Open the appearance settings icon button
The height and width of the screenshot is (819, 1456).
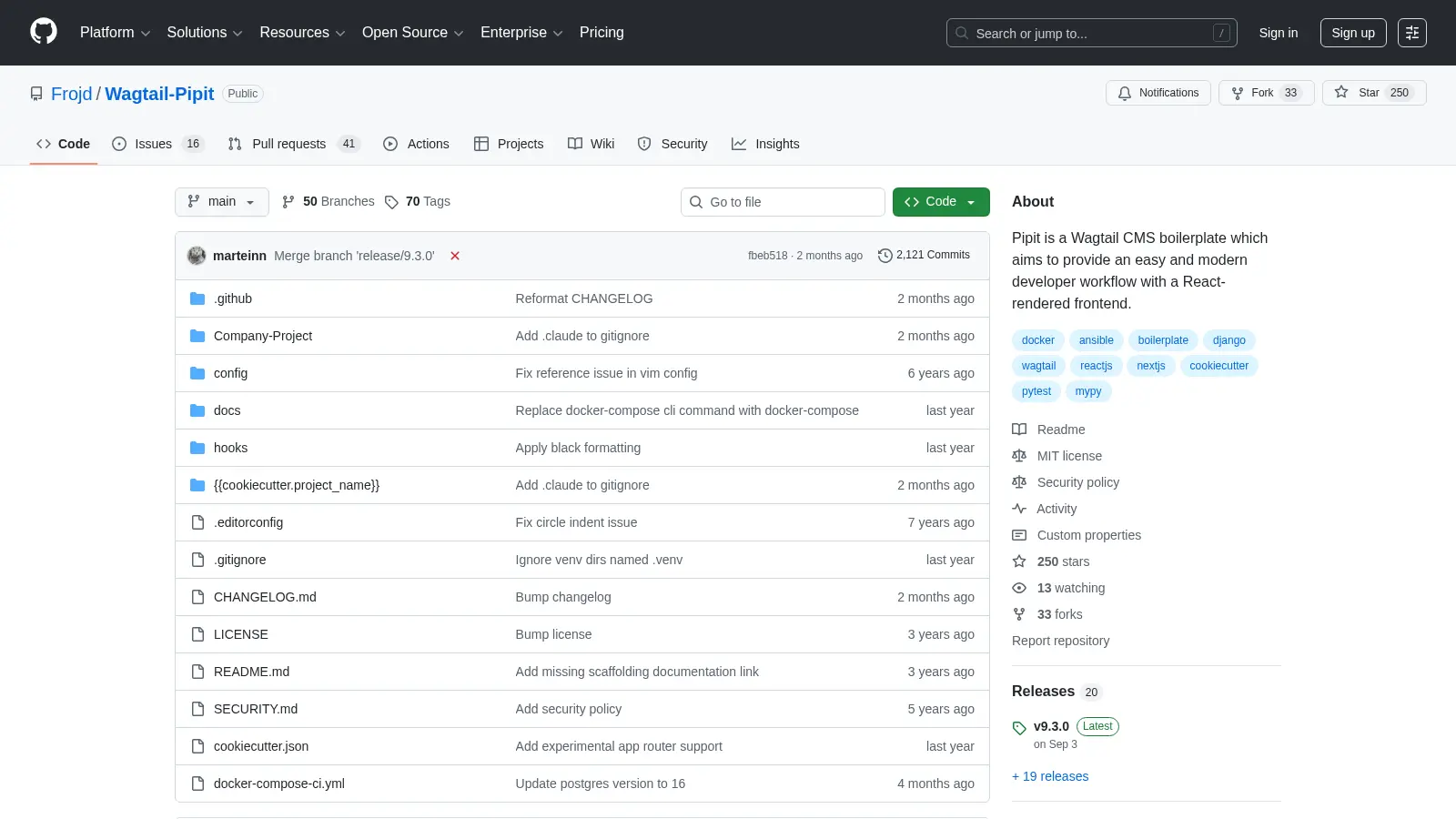tap(1412, 33)
